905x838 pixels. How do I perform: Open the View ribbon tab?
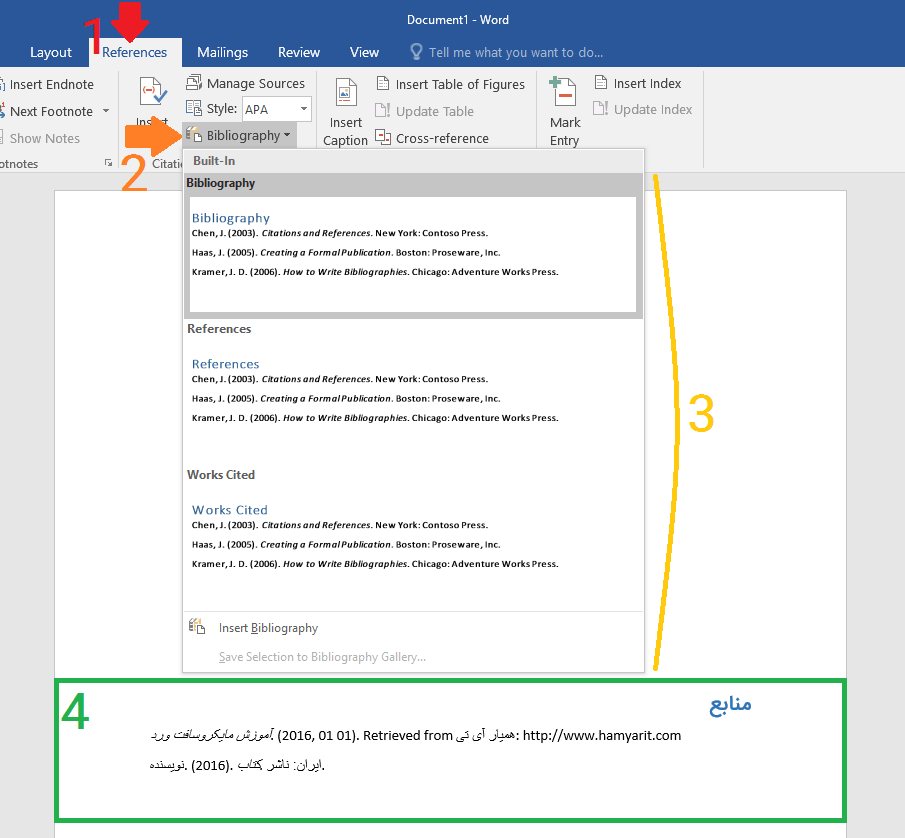pos(364,53)
